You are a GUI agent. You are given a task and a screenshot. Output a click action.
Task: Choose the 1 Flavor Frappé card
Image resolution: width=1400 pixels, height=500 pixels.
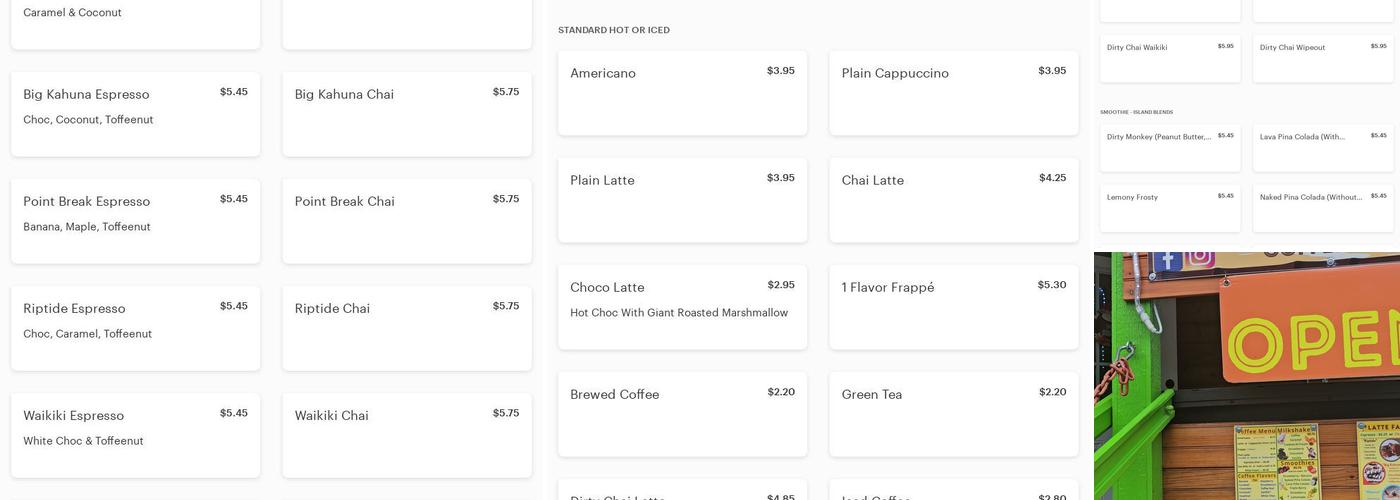click(953, 307)
